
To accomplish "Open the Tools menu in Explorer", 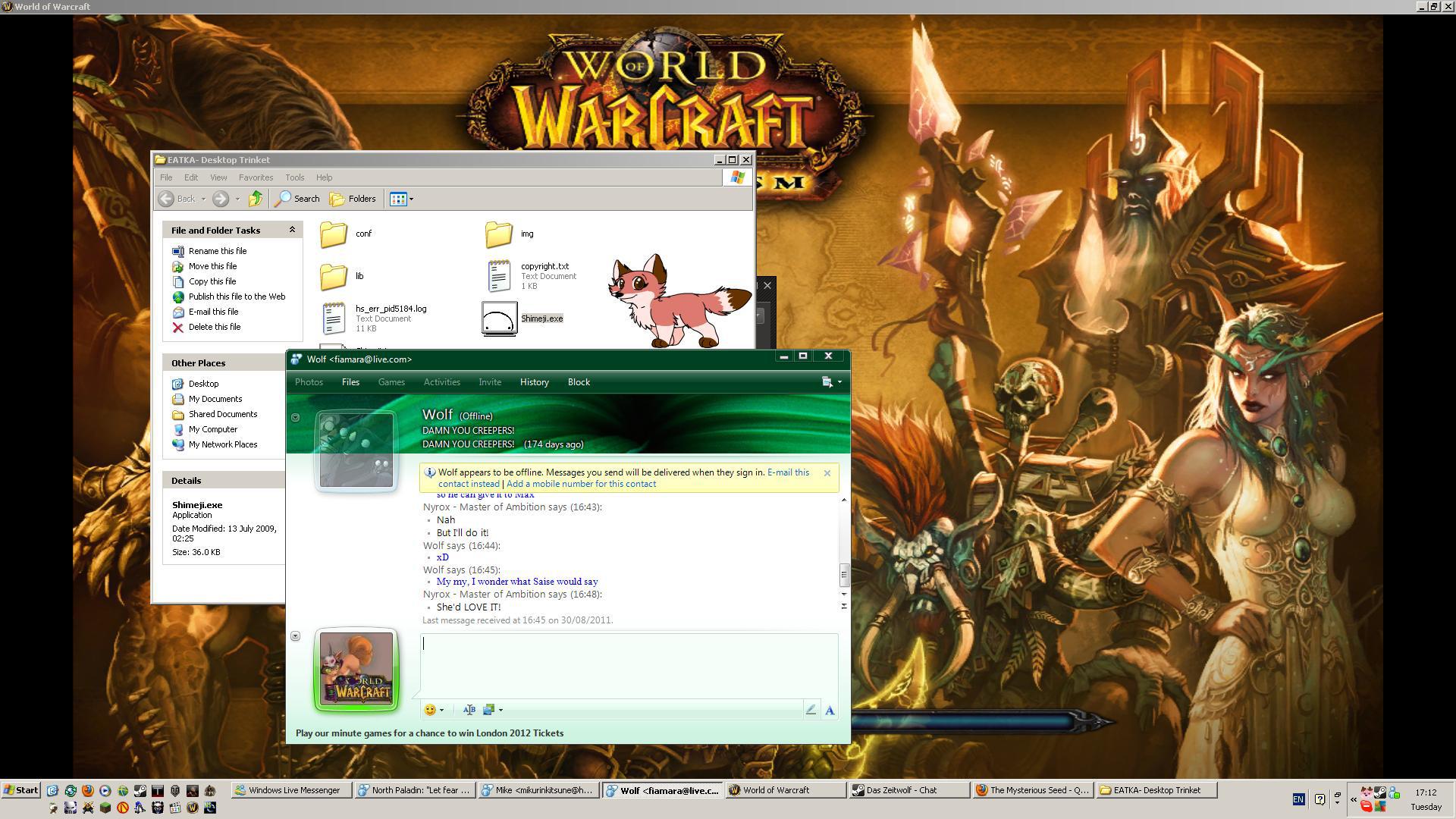I will pos(294,177).
